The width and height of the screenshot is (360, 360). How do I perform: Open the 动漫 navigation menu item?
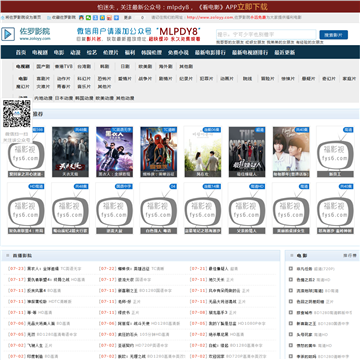(x=75, y=52)
